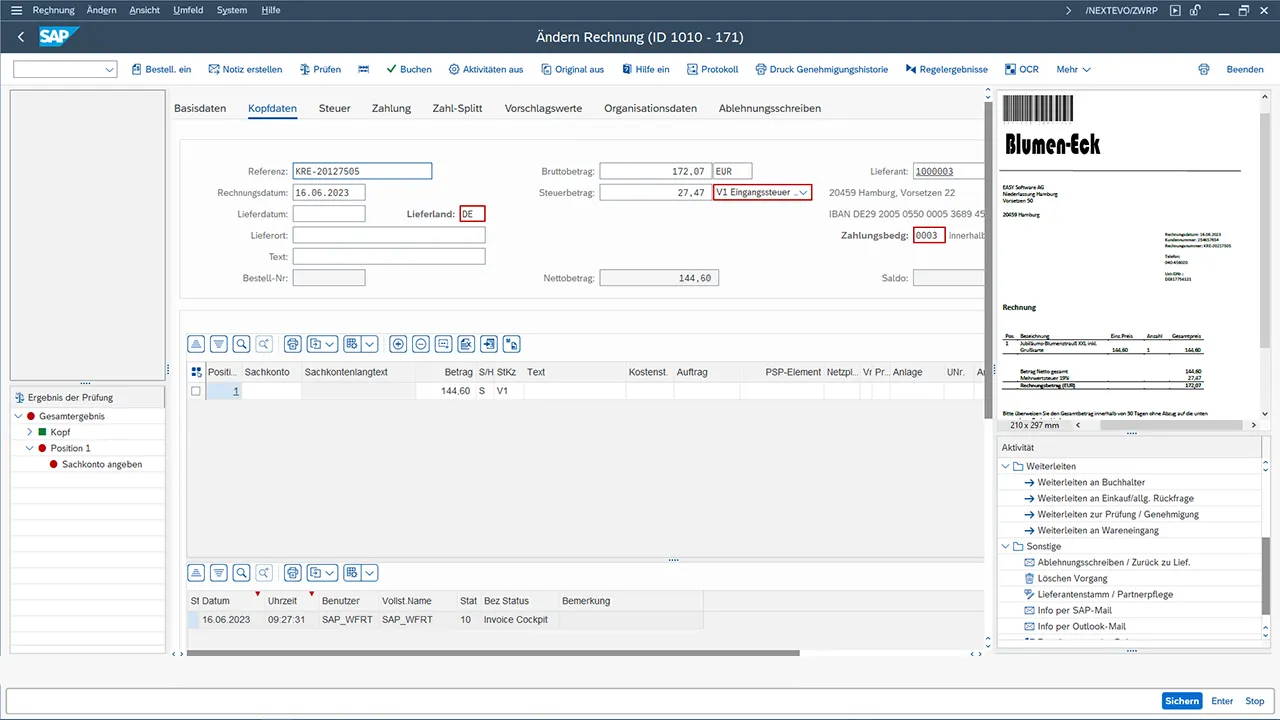Switch to the Steuer tab
This screenshot has width=1280, height=720.
pos(334,108)
